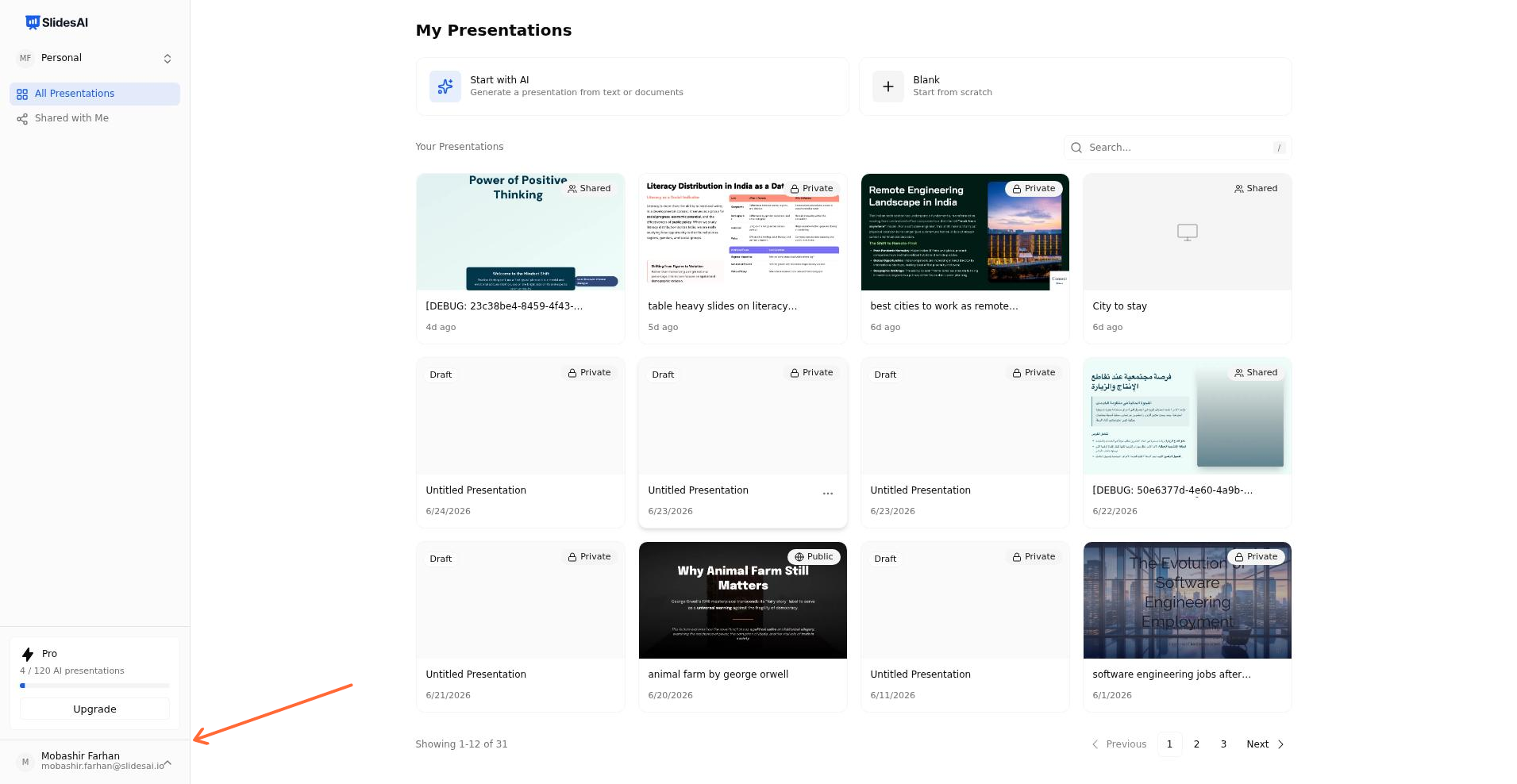
Task: Expand the Mobashir Farhan account menu chevron
Action: (x=167, y=763)
